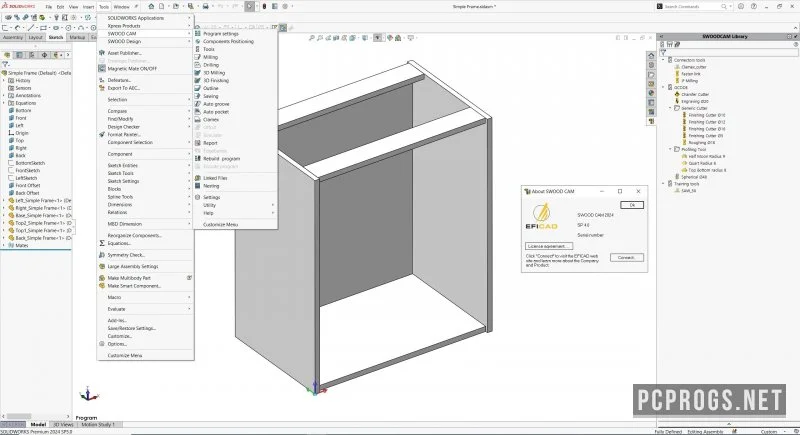Collapse the Connectors tools library folder
Screen dimensions: 800x435
coord(664,60)
